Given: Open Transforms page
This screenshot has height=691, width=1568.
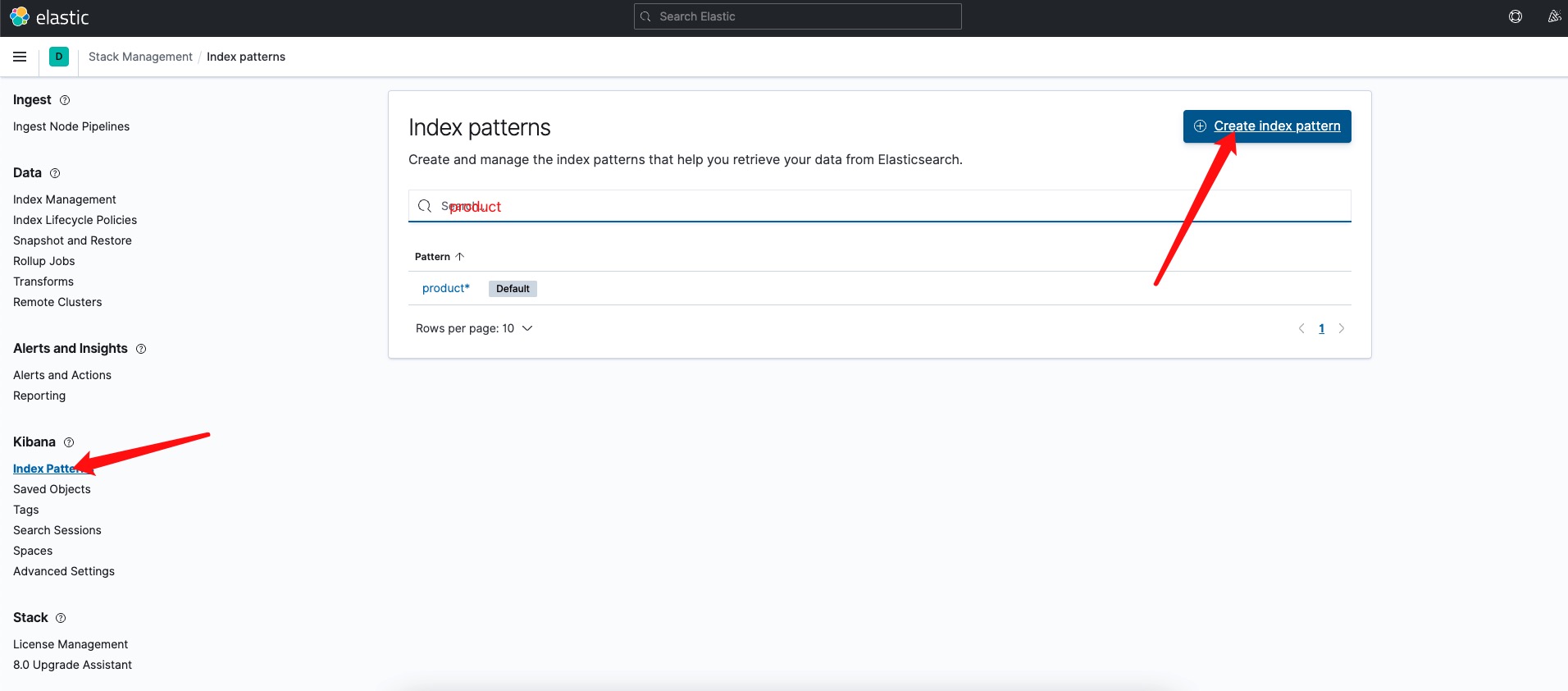Looking at the screenshot, I should tap(43, 281).
